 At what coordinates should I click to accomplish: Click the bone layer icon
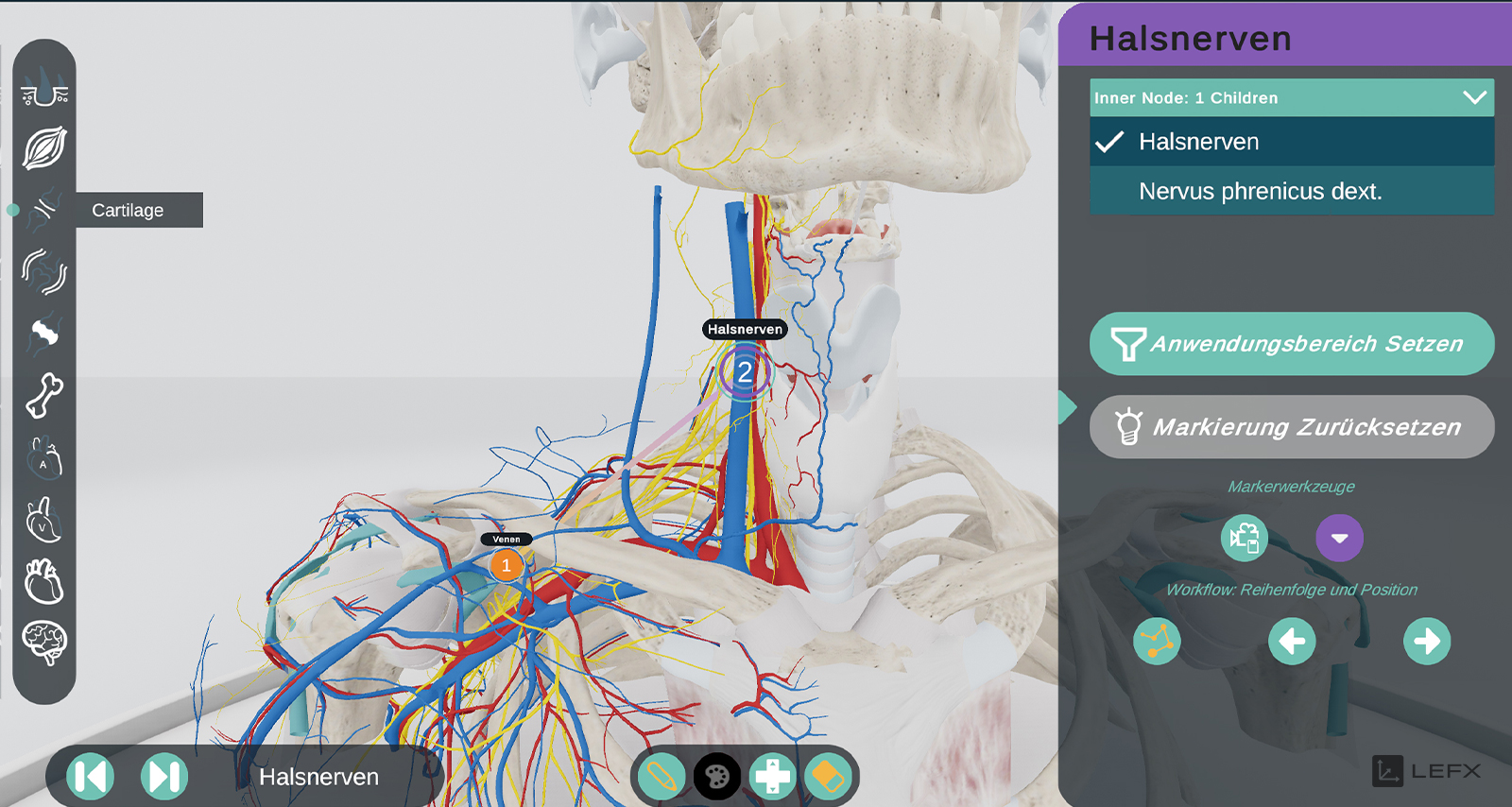point(44,395)
